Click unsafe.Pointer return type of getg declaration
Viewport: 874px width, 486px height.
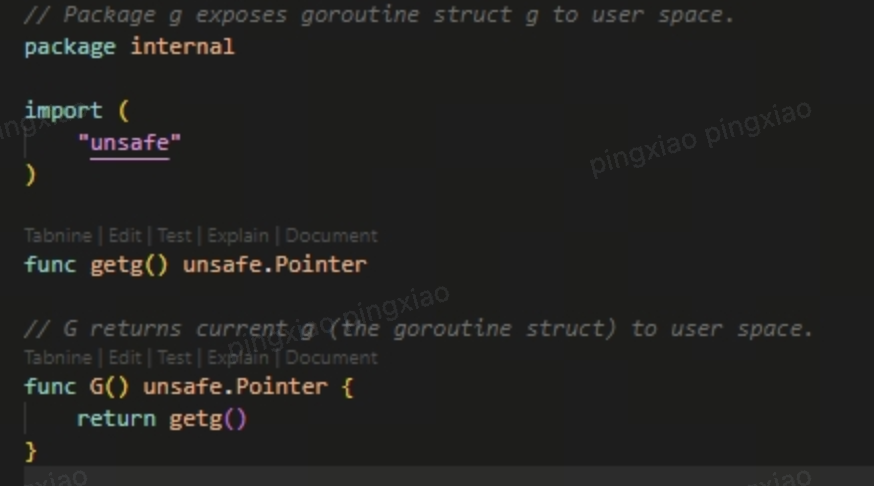click(x=275, y=264)
